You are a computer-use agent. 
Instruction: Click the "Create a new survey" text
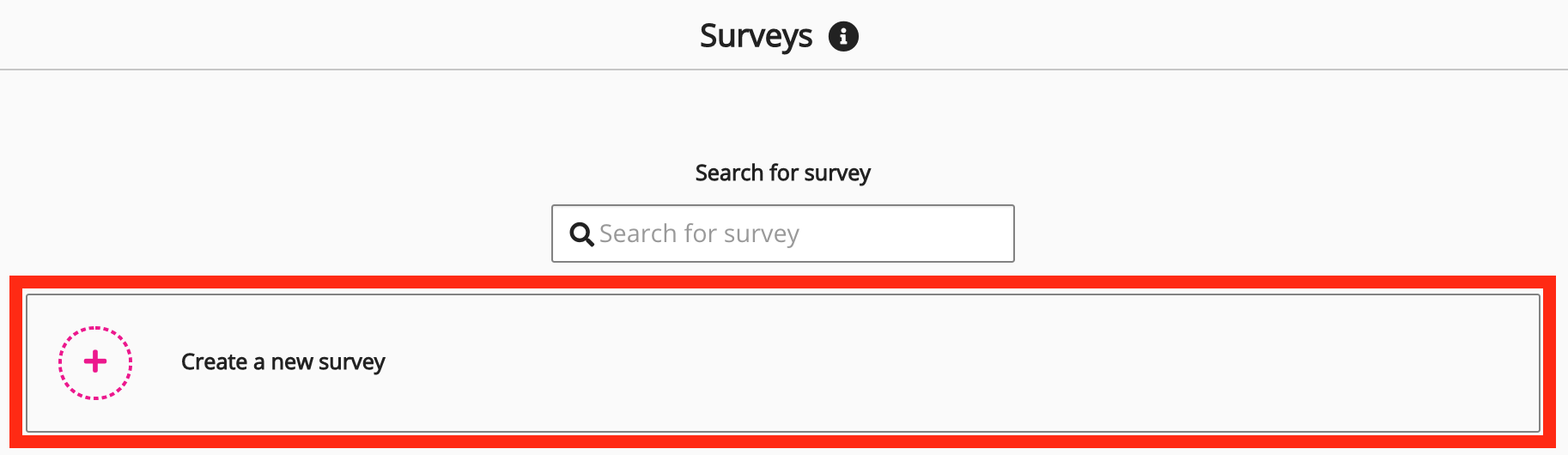point(283,362)
